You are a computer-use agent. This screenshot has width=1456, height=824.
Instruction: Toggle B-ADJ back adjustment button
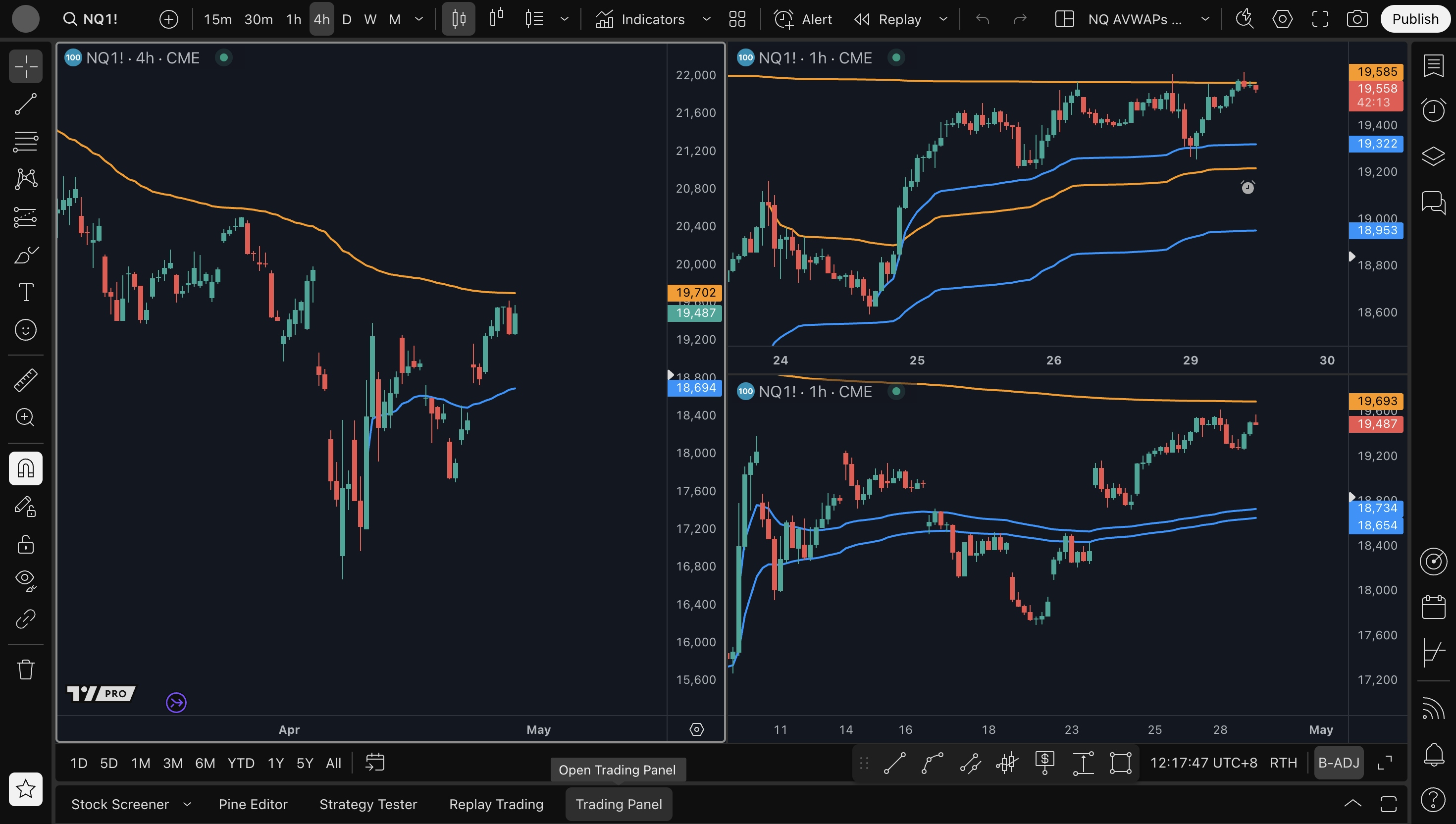click(x=1338, y=762)
